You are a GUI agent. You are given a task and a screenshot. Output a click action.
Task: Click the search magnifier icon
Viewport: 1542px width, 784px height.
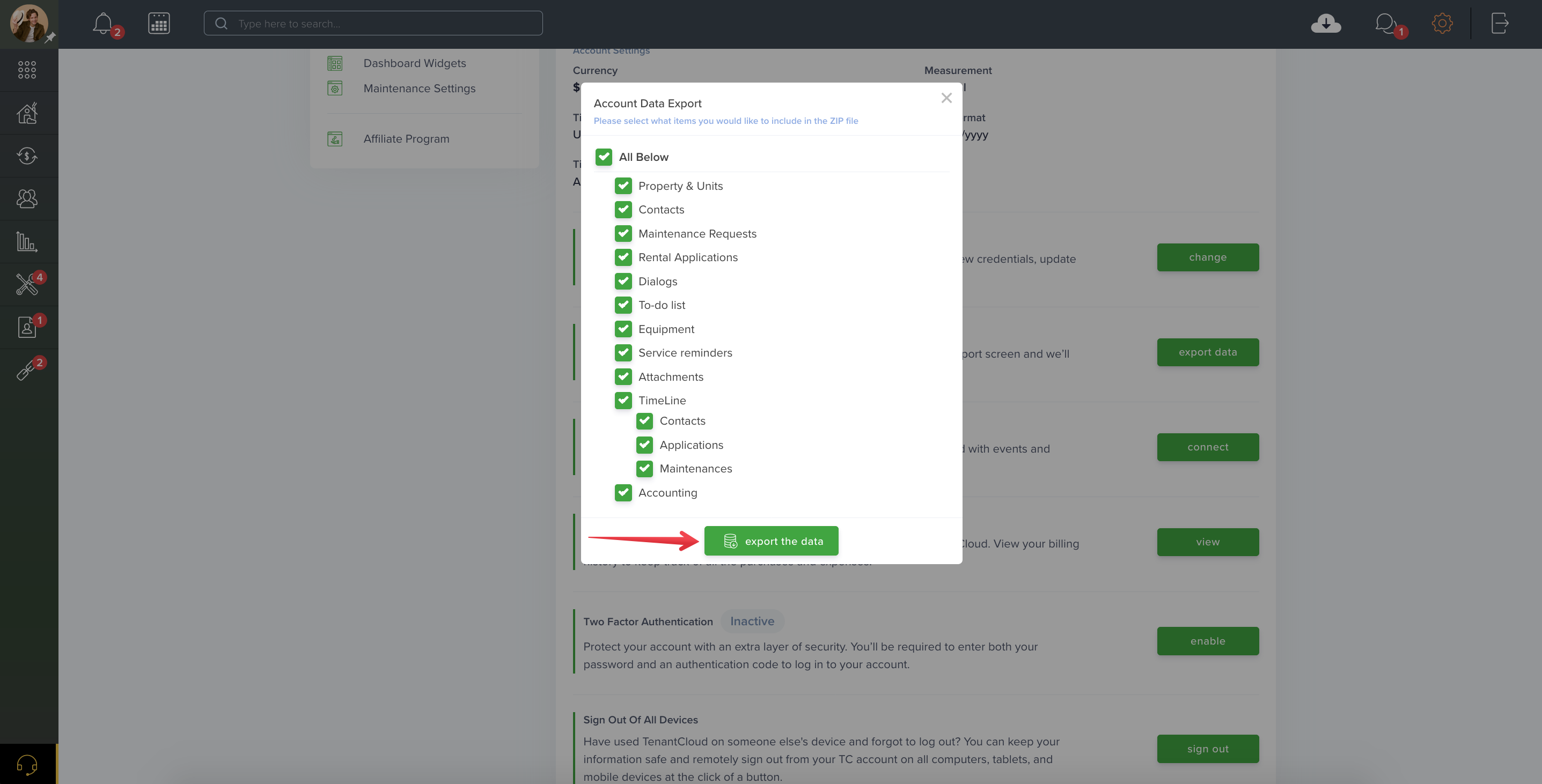221,24
